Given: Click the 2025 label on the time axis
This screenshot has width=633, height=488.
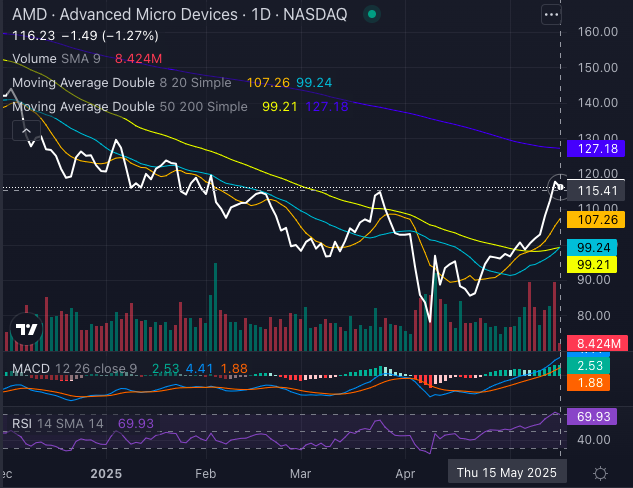Looking at the screenshot, I should 106,473.
